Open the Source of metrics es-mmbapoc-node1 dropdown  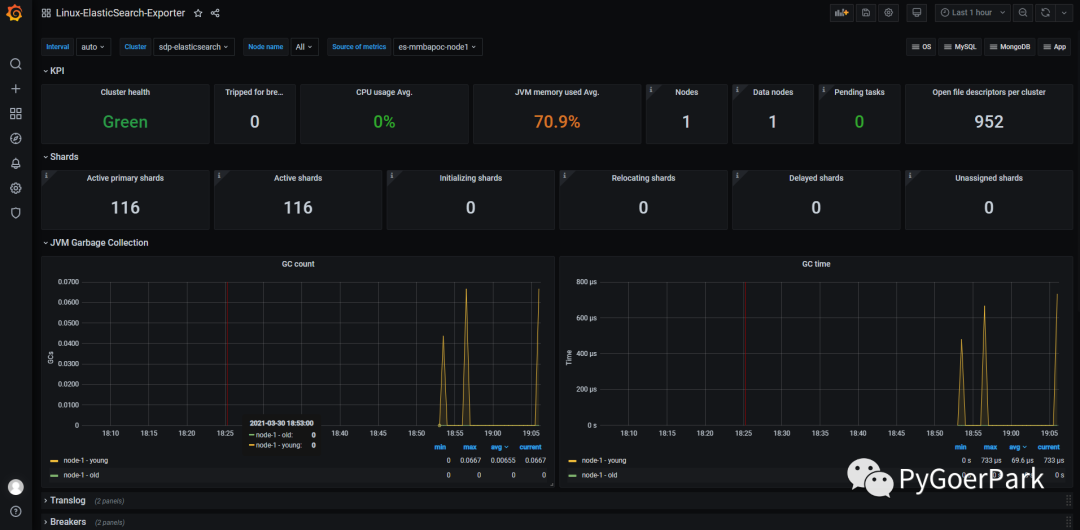click(437, 47)
